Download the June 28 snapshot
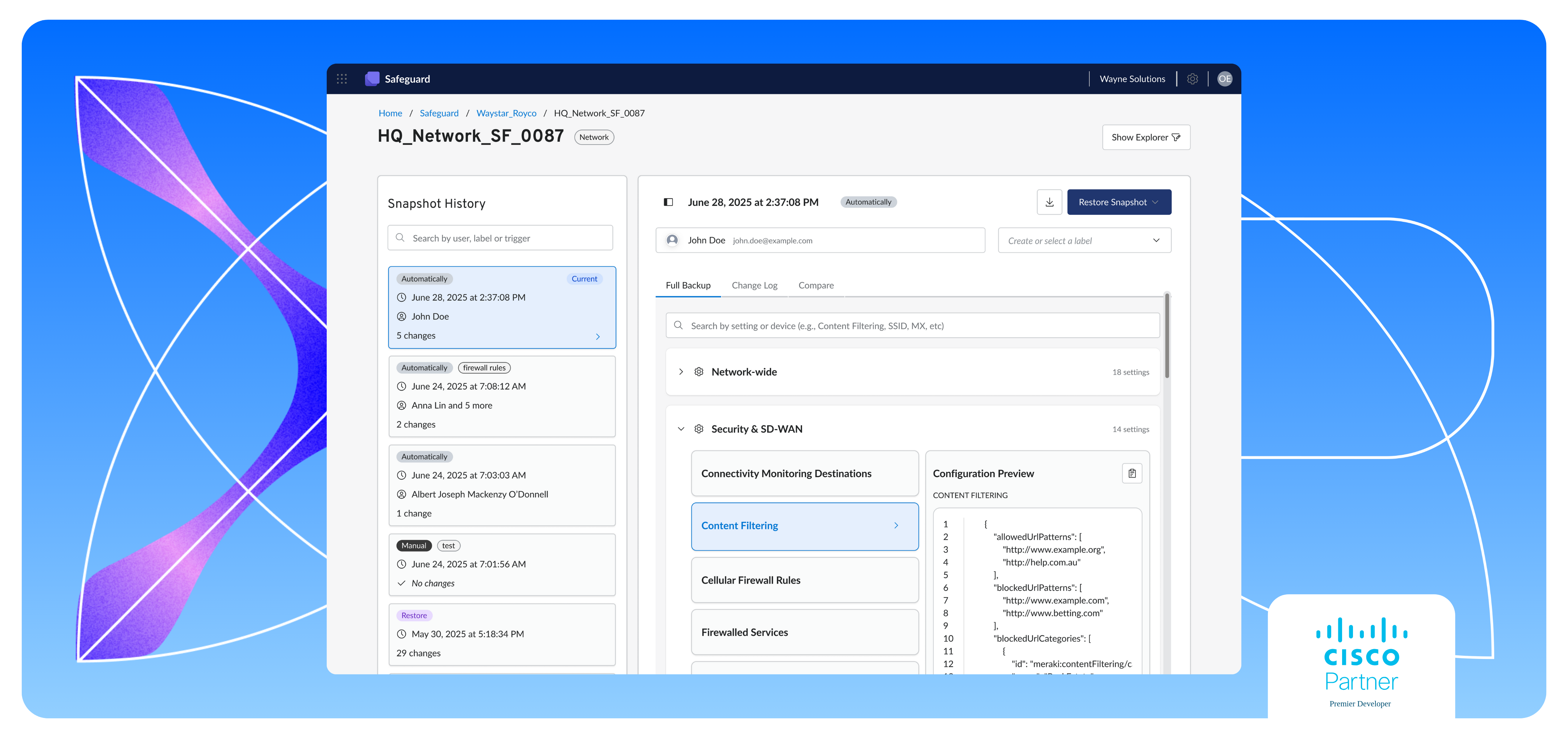The width and height of the screenshot is (1568, 738). tap(1049, 202)
